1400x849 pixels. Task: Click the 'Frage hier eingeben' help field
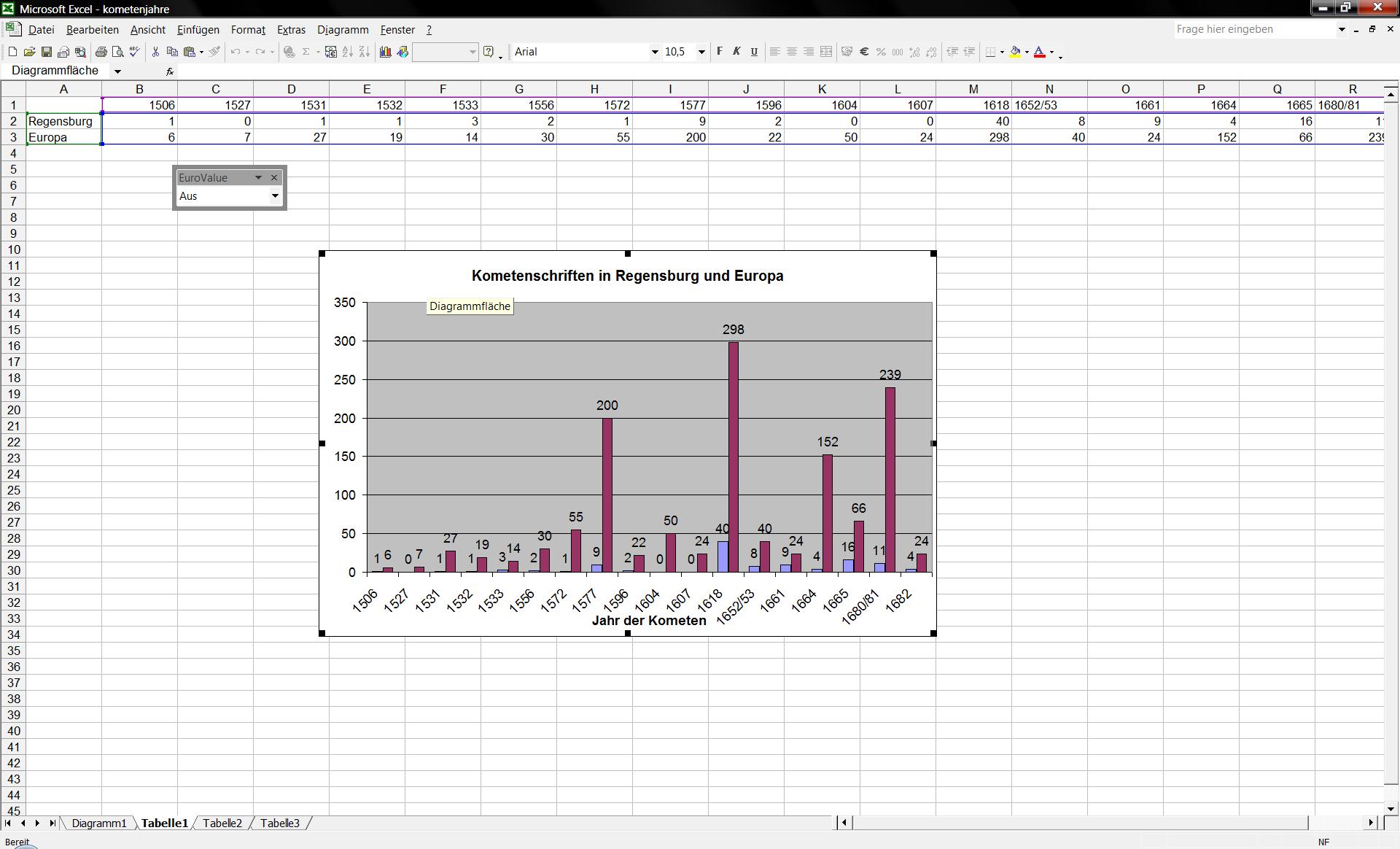[1254, 29]
